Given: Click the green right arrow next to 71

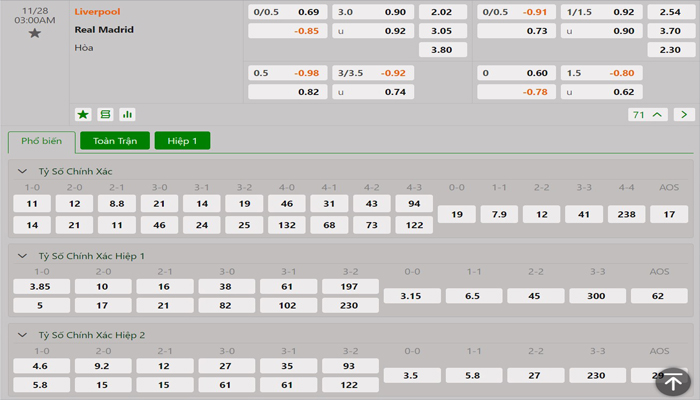Looking at the screenshot, I should tap(684, 114).
